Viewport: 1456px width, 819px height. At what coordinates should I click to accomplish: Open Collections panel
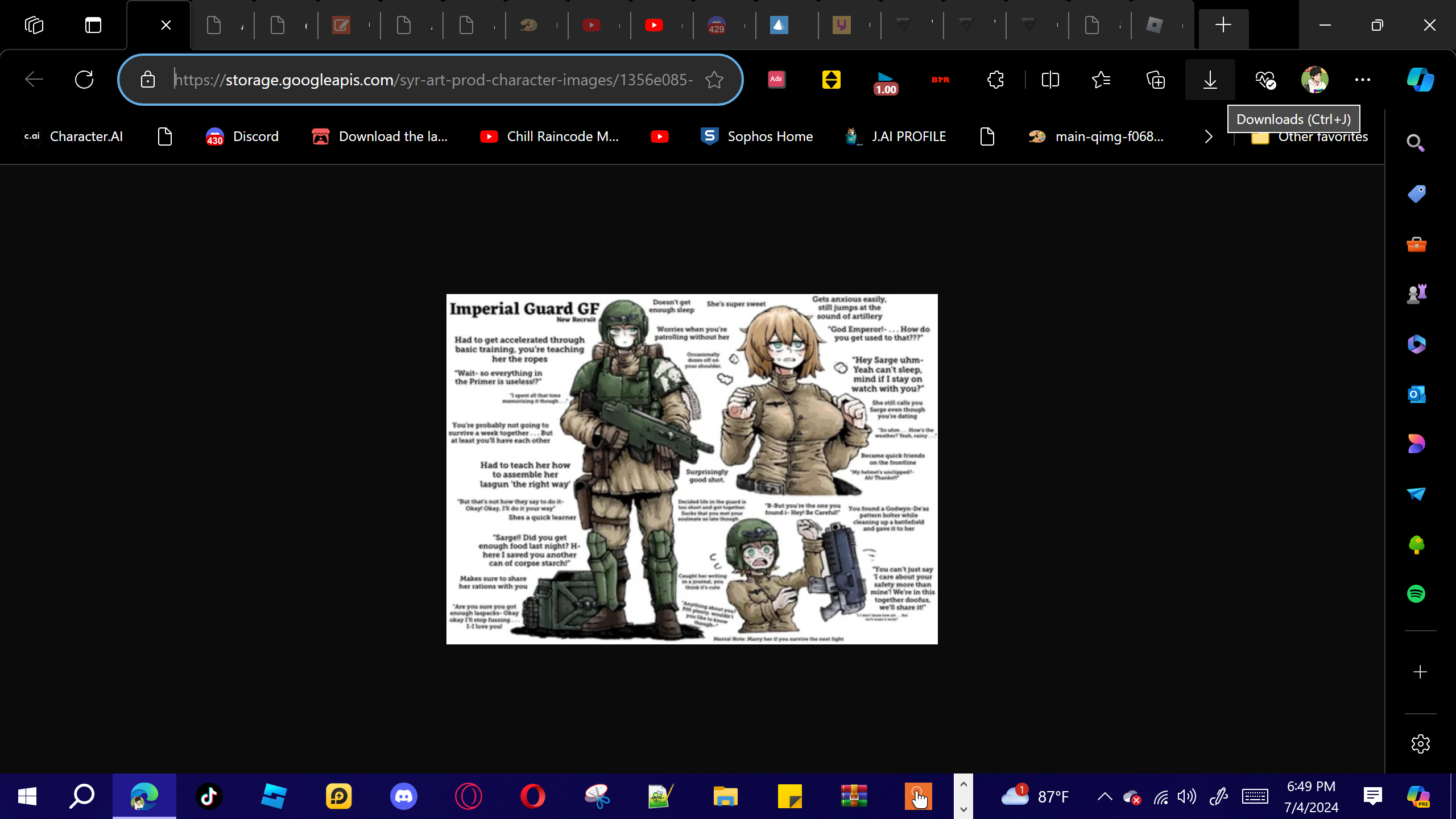(1156, 80)
